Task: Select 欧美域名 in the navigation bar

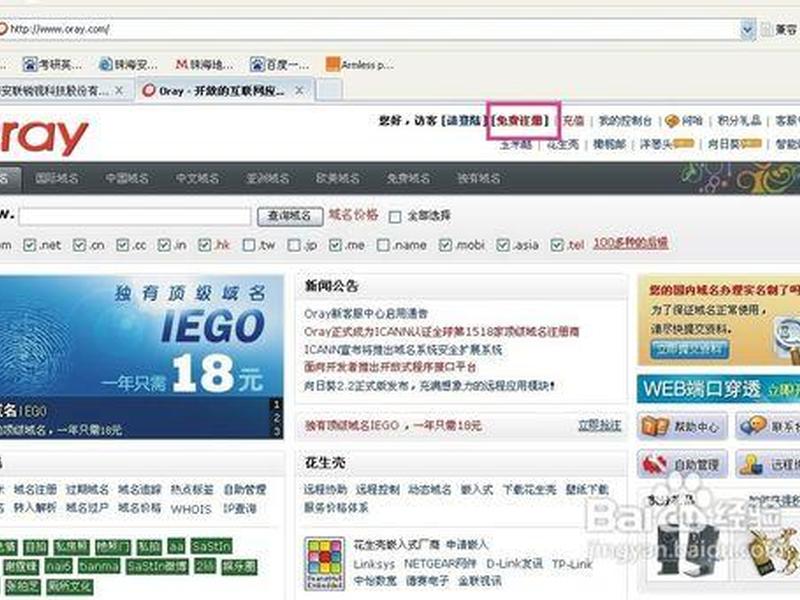Action: [338, 178]
